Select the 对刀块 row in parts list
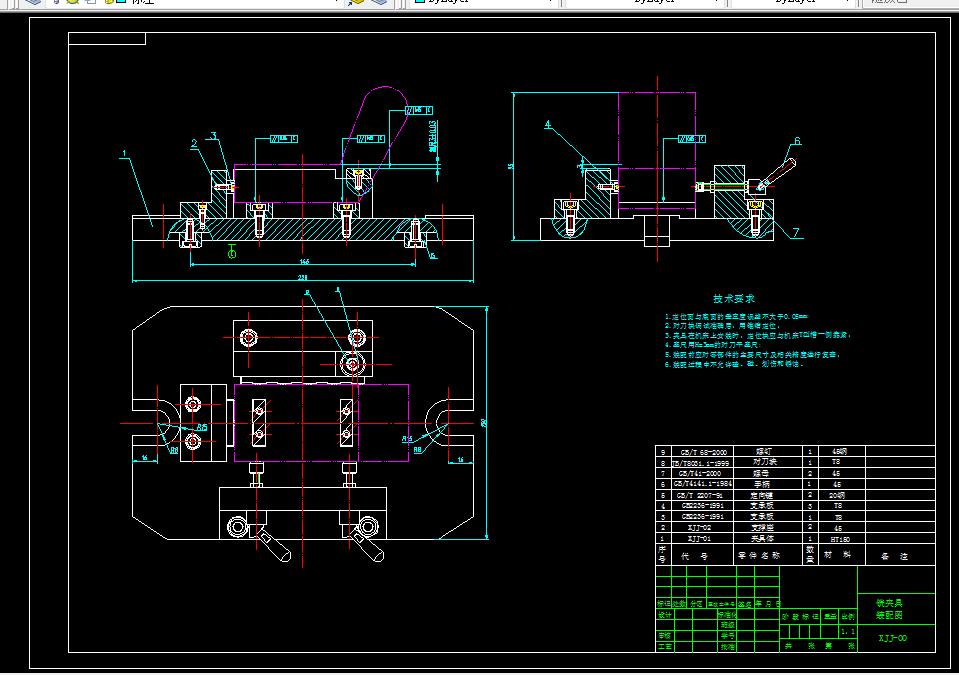959x675 pixels. pos(765,462)
